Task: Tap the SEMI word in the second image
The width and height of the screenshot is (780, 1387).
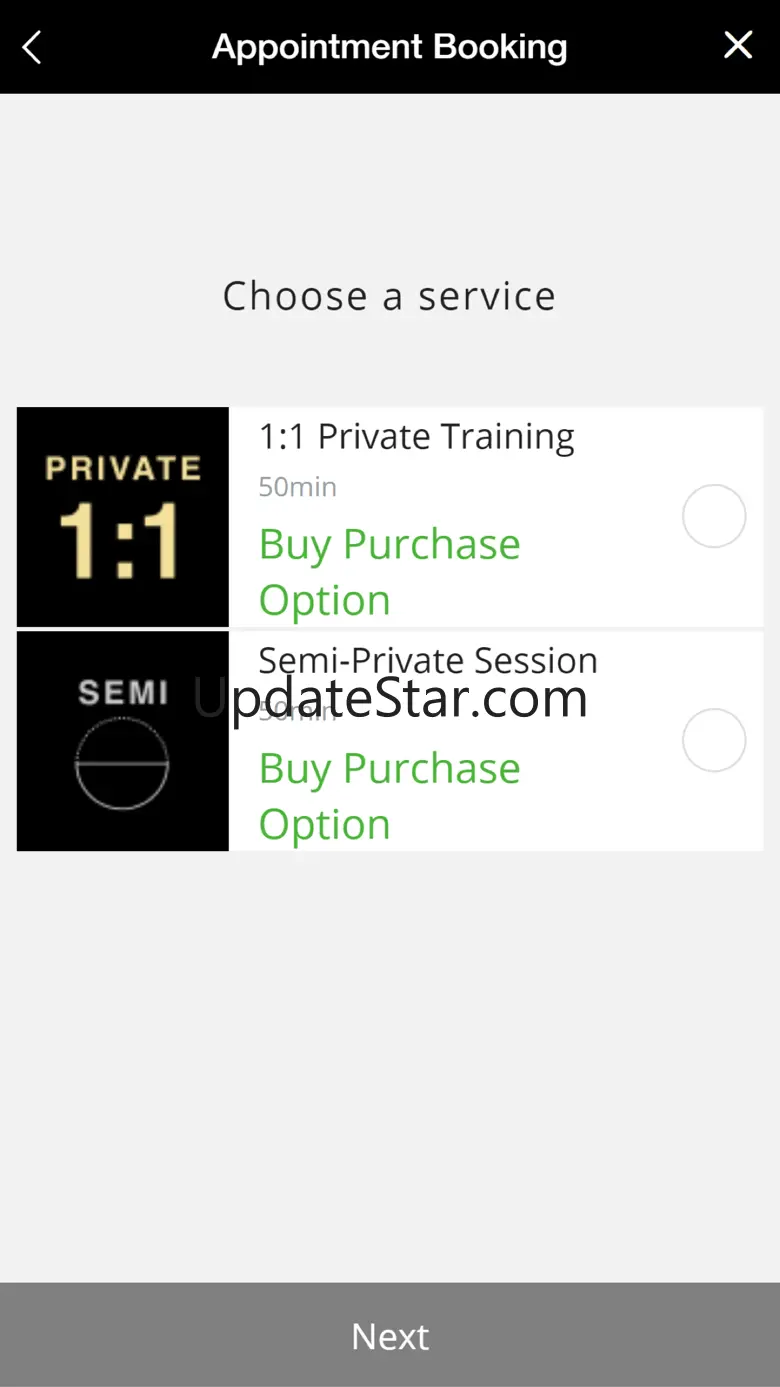Action: 123,692
